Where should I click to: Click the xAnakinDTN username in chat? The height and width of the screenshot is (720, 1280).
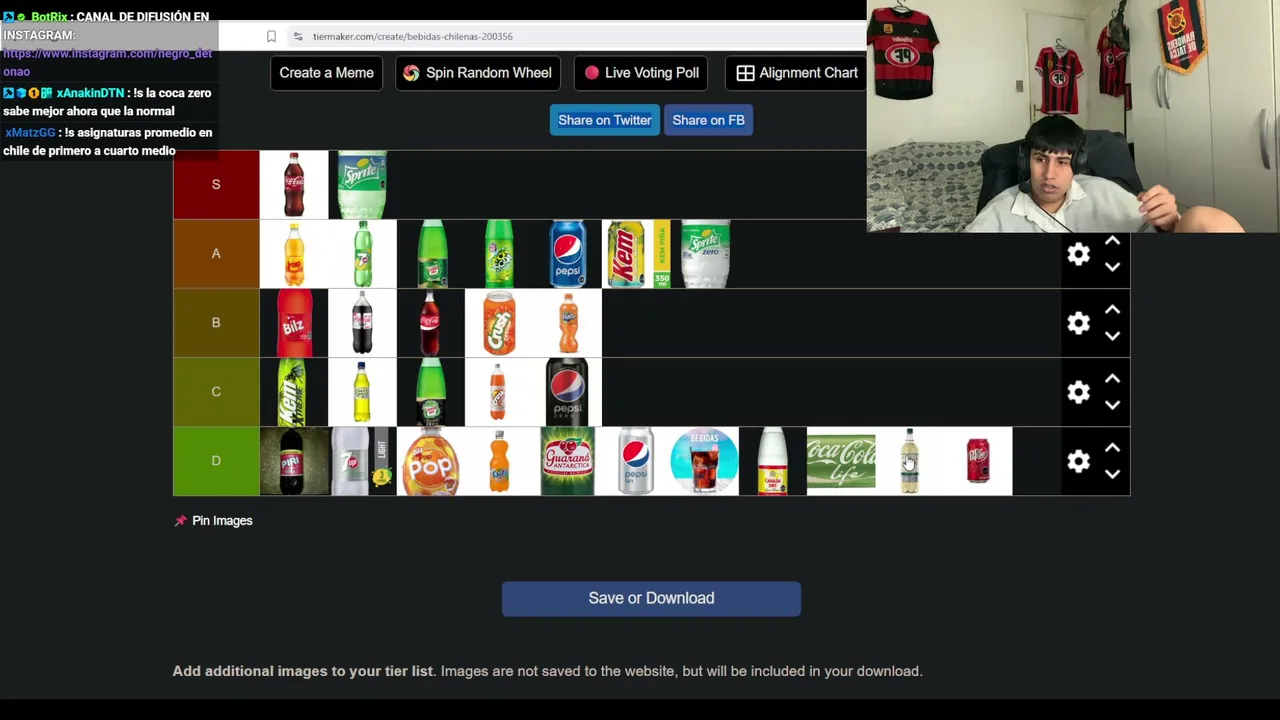(90, 93)
